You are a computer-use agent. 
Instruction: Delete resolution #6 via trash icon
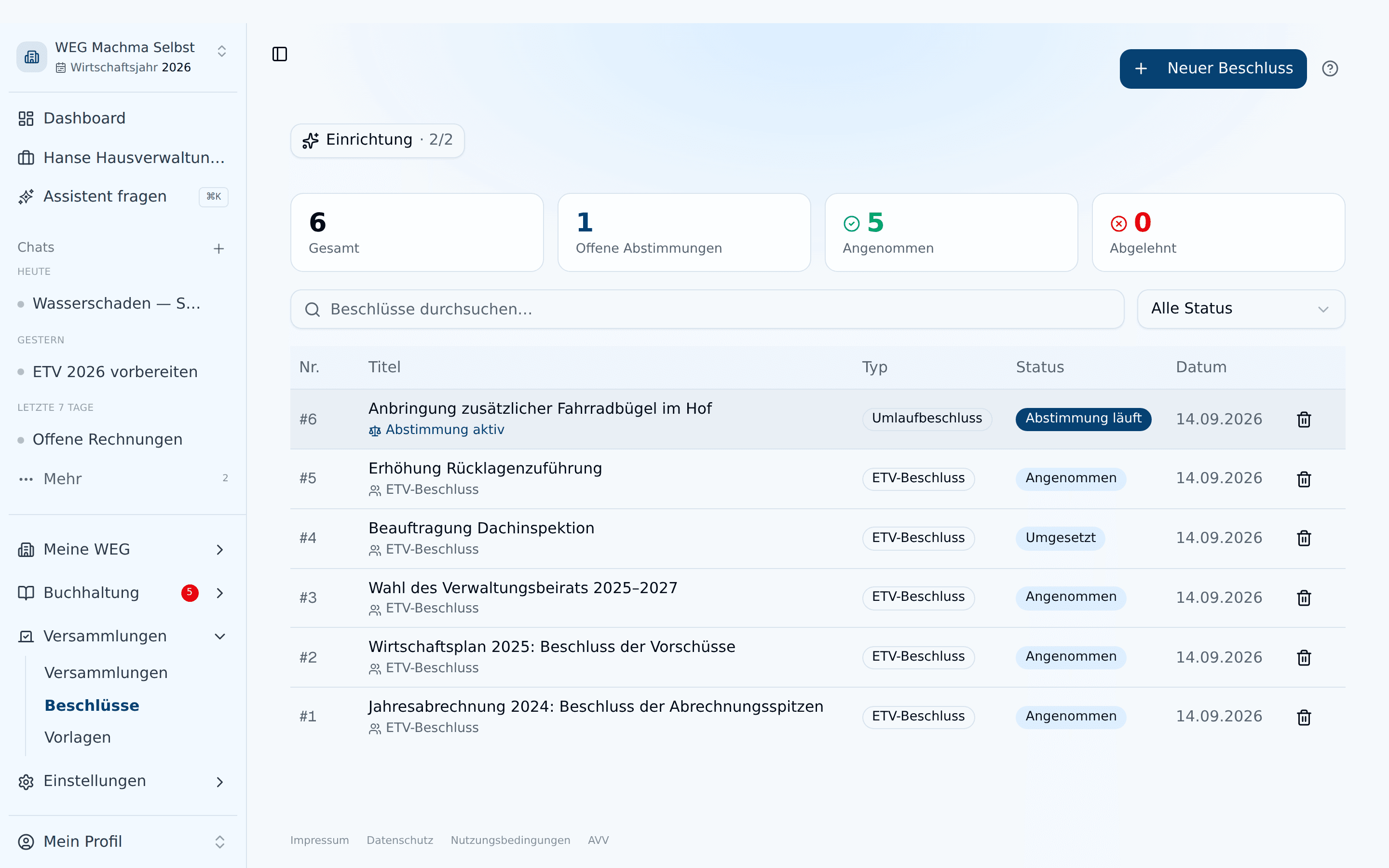tap(1304, 419)
